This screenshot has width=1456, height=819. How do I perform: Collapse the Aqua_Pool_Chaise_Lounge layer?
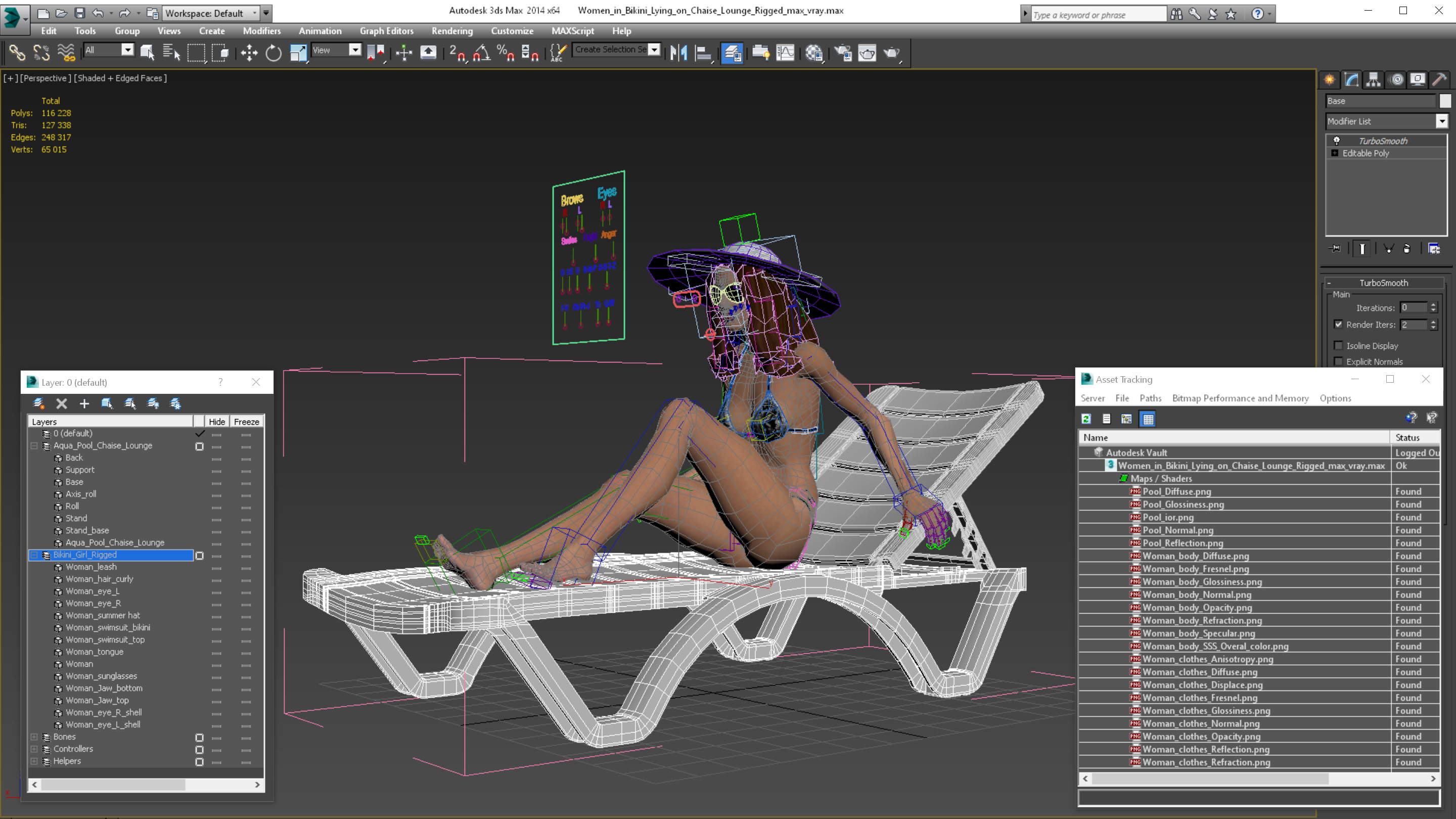click(34, 446)
